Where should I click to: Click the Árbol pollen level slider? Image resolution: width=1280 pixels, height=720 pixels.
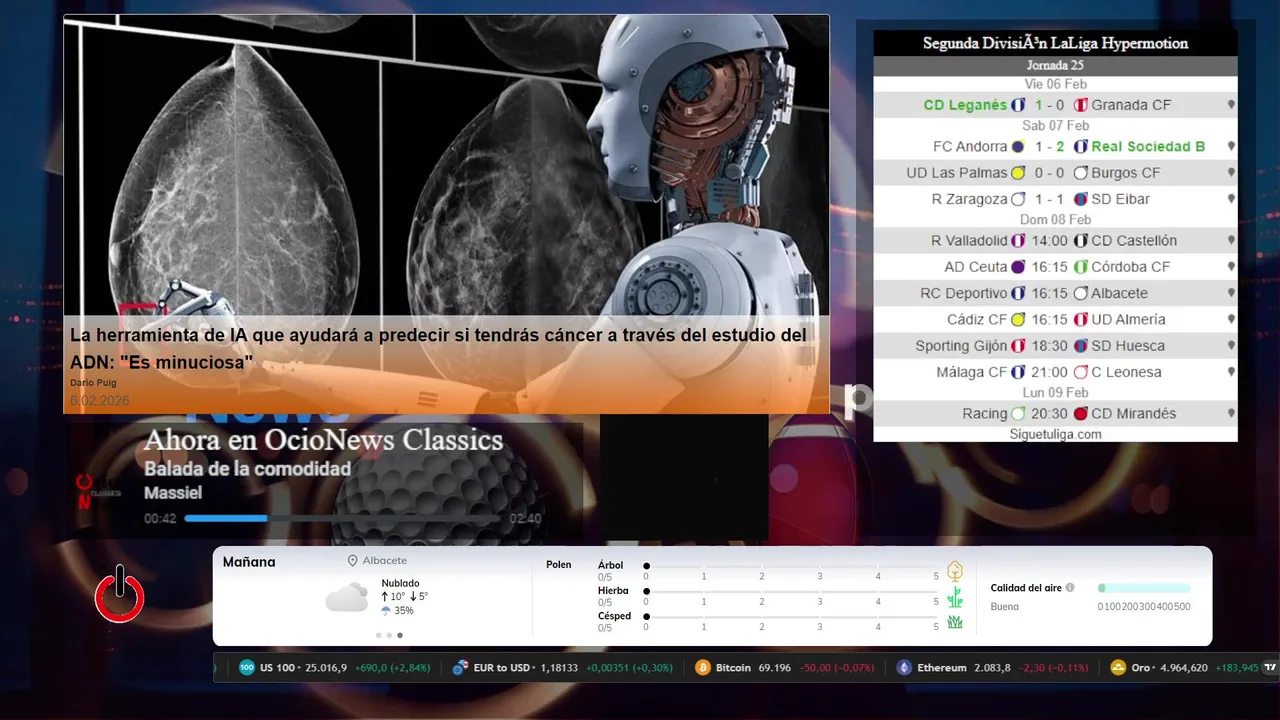(791, 566)
